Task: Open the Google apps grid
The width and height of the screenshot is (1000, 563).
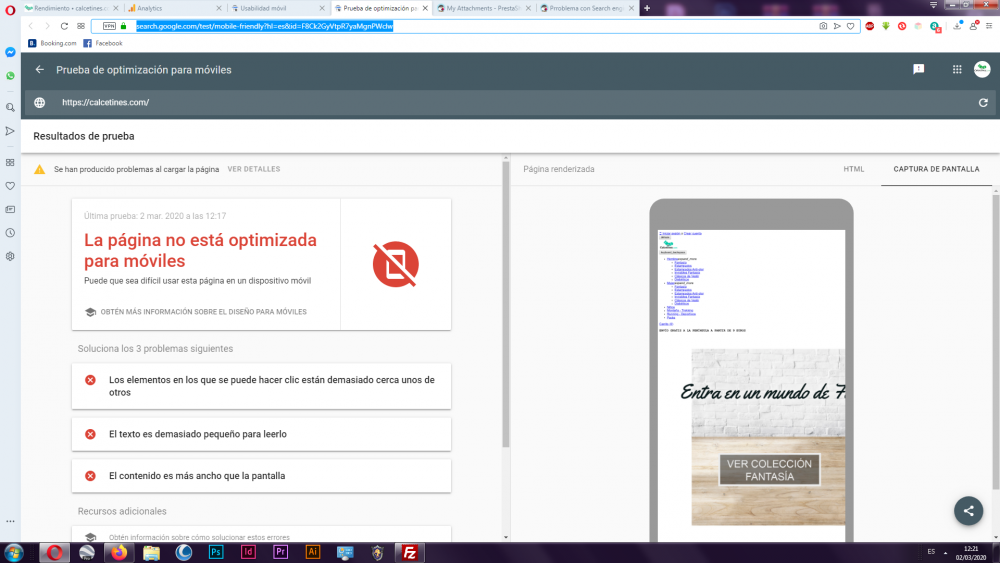Action: click(957, 69)
